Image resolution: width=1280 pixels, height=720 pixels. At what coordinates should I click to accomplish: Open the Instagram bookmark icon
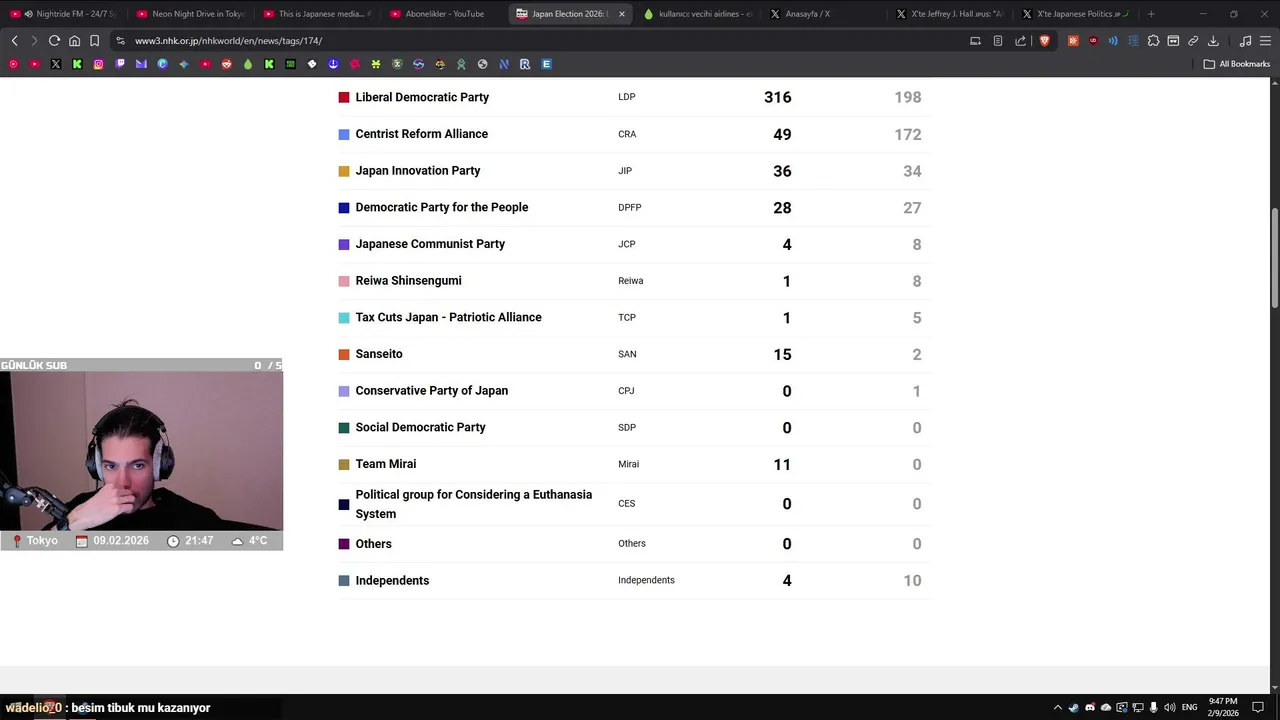coord(98,64)
